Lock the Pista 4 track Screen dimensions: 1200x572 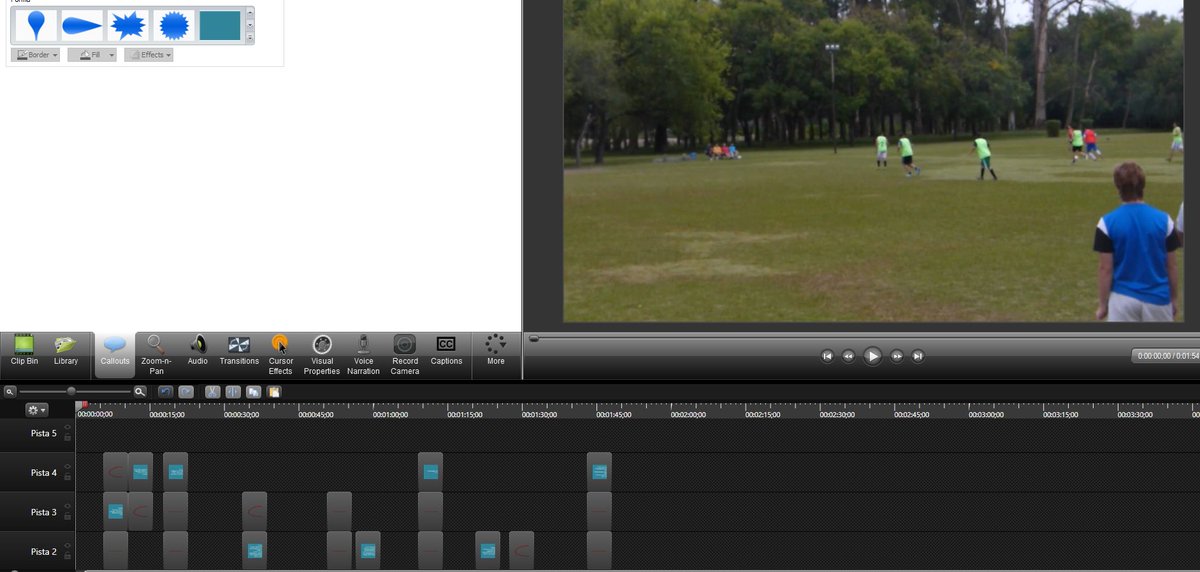pos(67,477)
